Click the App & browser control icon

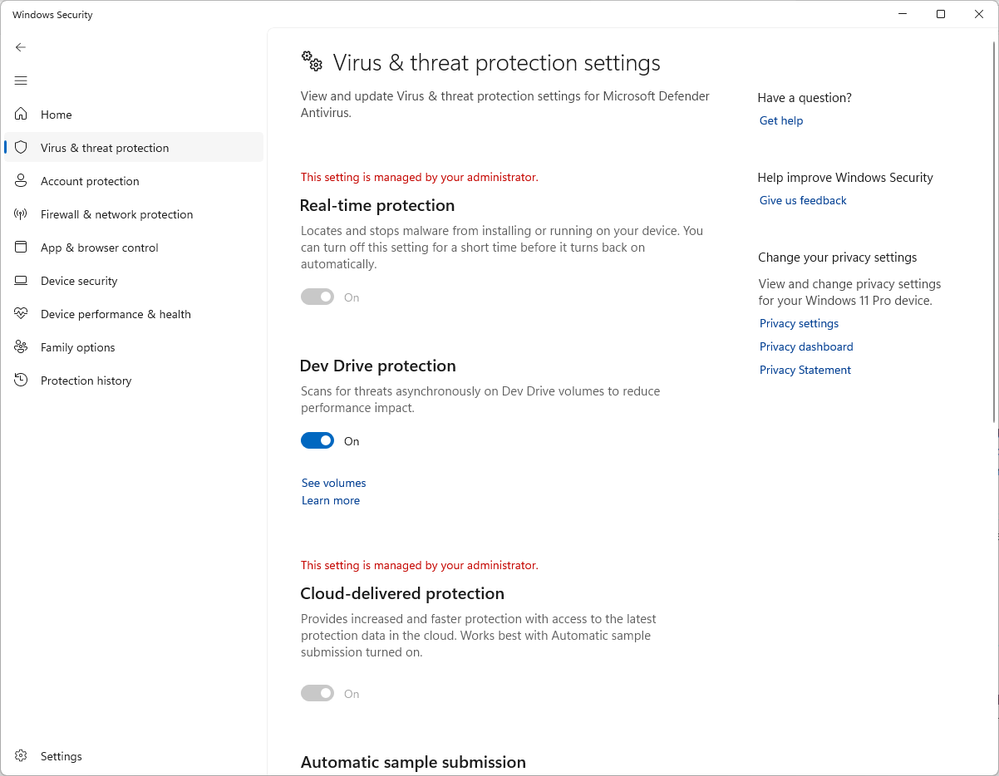click(21, 248)
